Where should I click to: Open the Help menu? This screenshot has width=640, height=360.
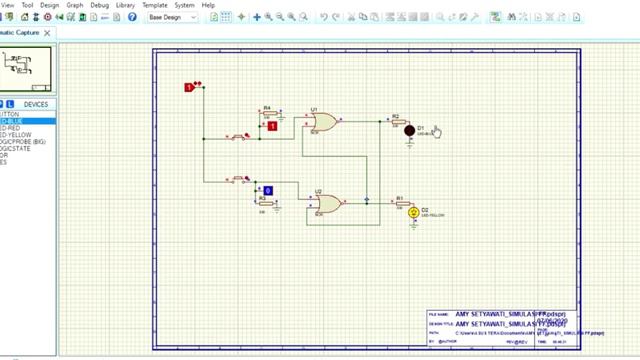(208, 5)
